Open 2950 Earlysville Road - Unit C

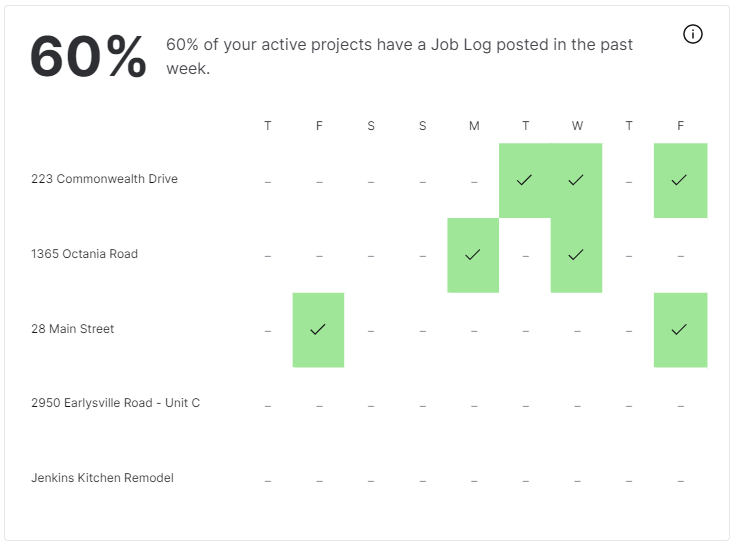click(x=115, y=403)
